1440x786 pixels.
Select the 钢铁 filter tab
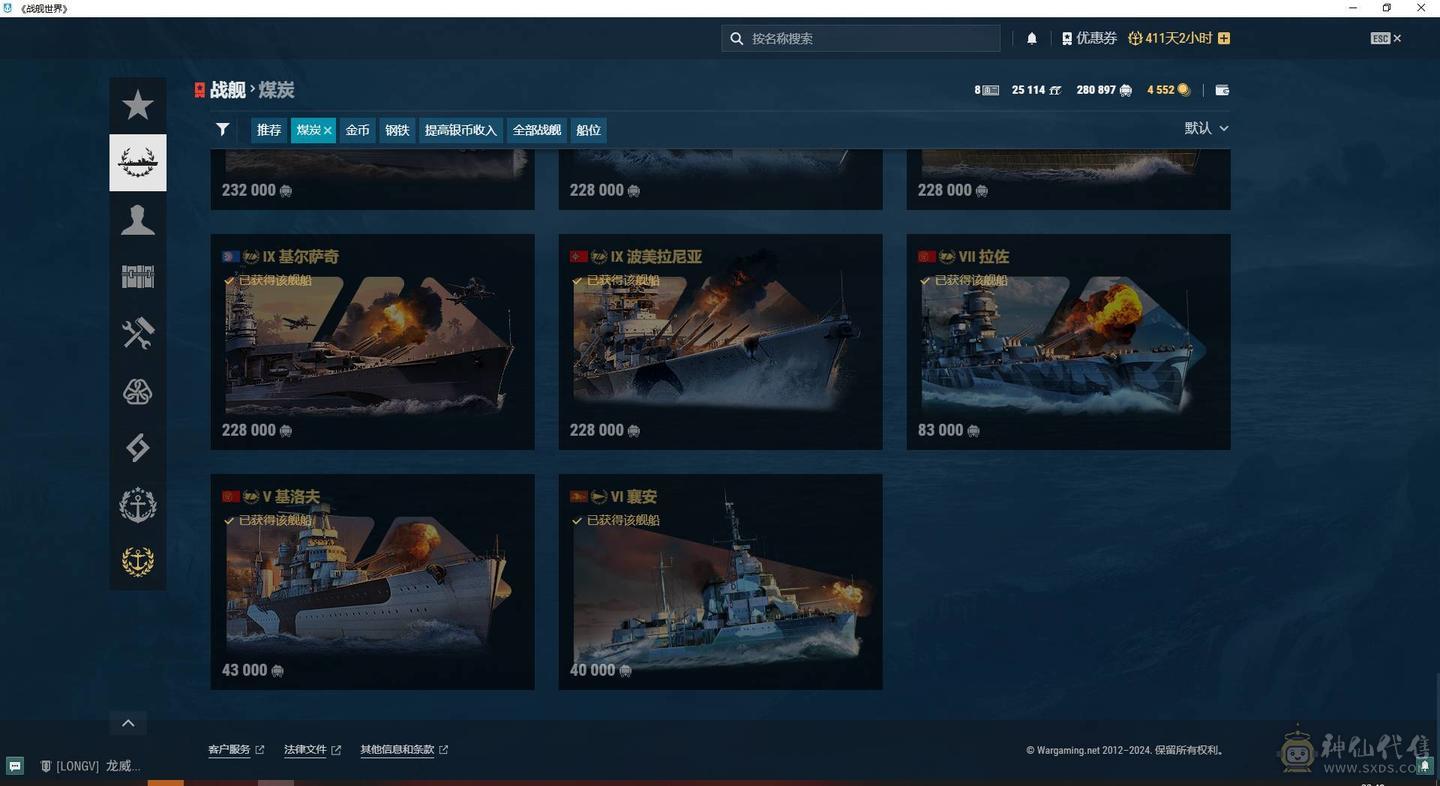point(397,130)
